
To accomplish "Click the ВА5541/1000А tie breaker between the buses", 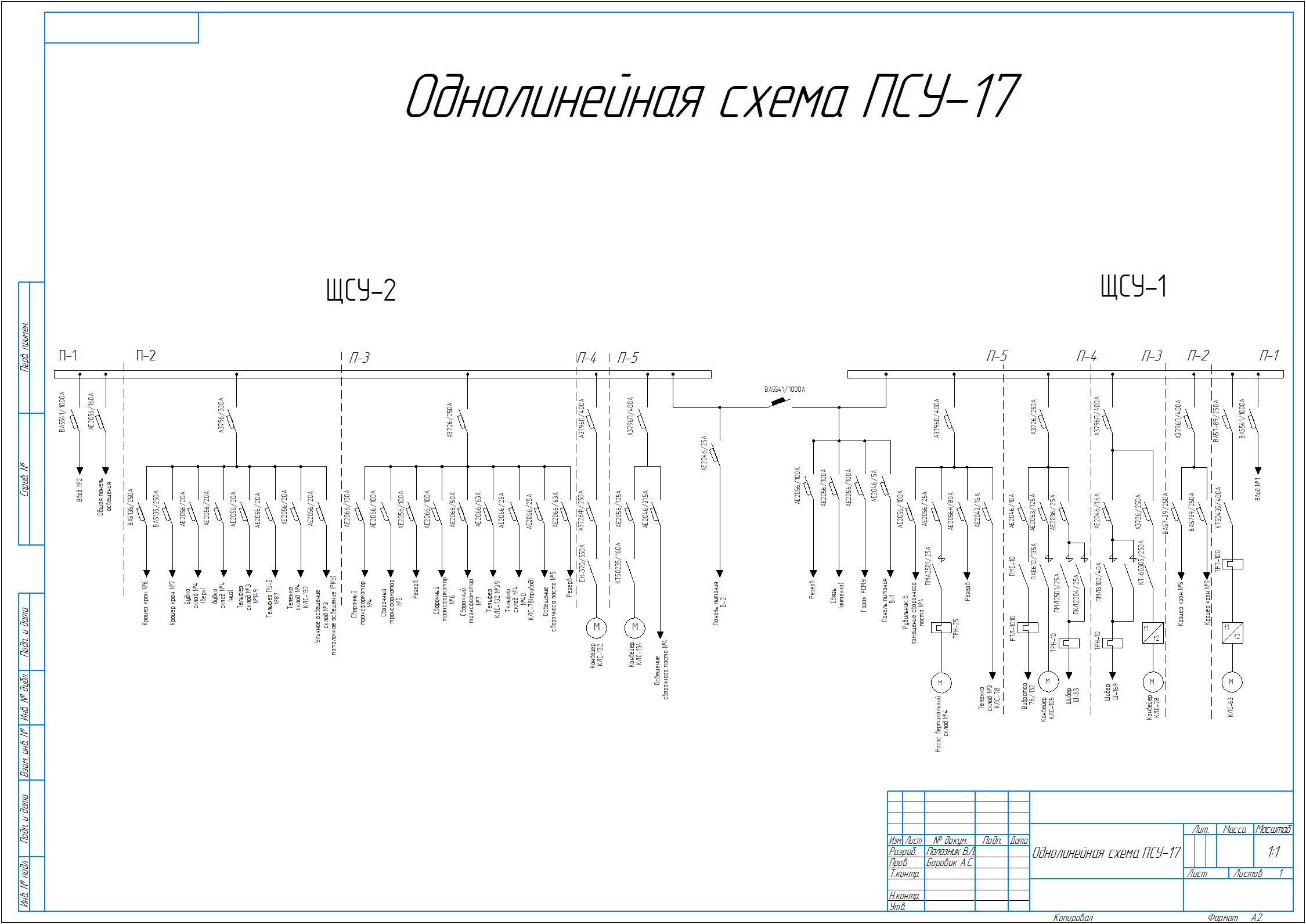I will tap(778, 402).
